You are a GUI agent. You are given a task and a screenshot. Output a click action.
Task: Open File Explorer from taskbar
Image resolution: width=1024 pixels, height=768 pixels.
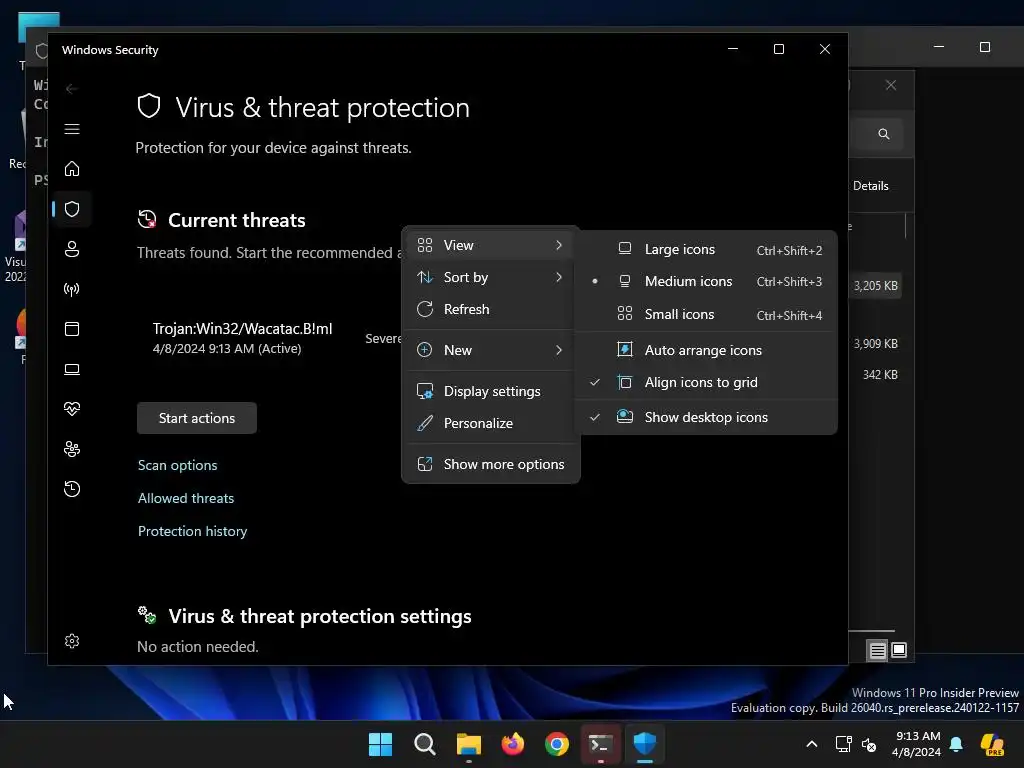(468, 744)
